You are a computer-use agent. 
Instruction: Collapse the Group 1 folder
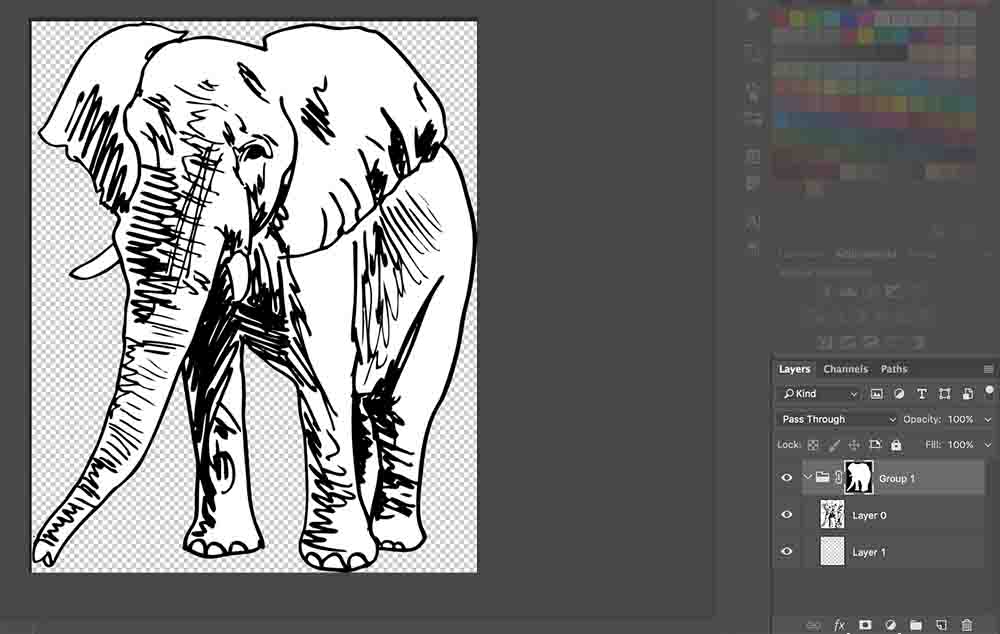(x=807, y=478)
